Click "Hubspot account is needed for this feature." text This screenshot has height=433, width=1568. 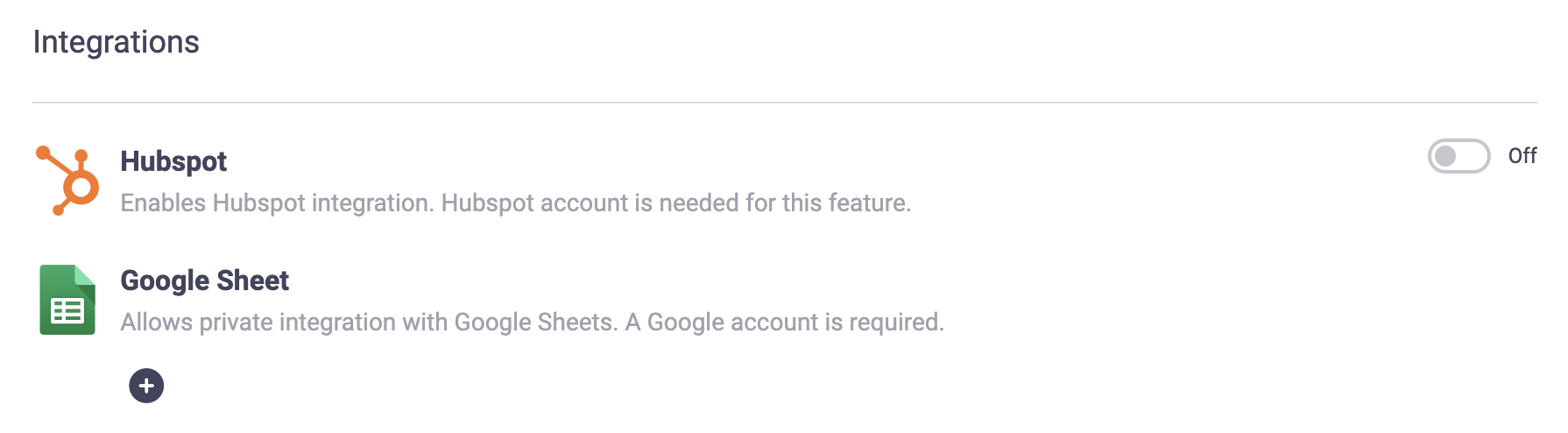coord(676,203)
